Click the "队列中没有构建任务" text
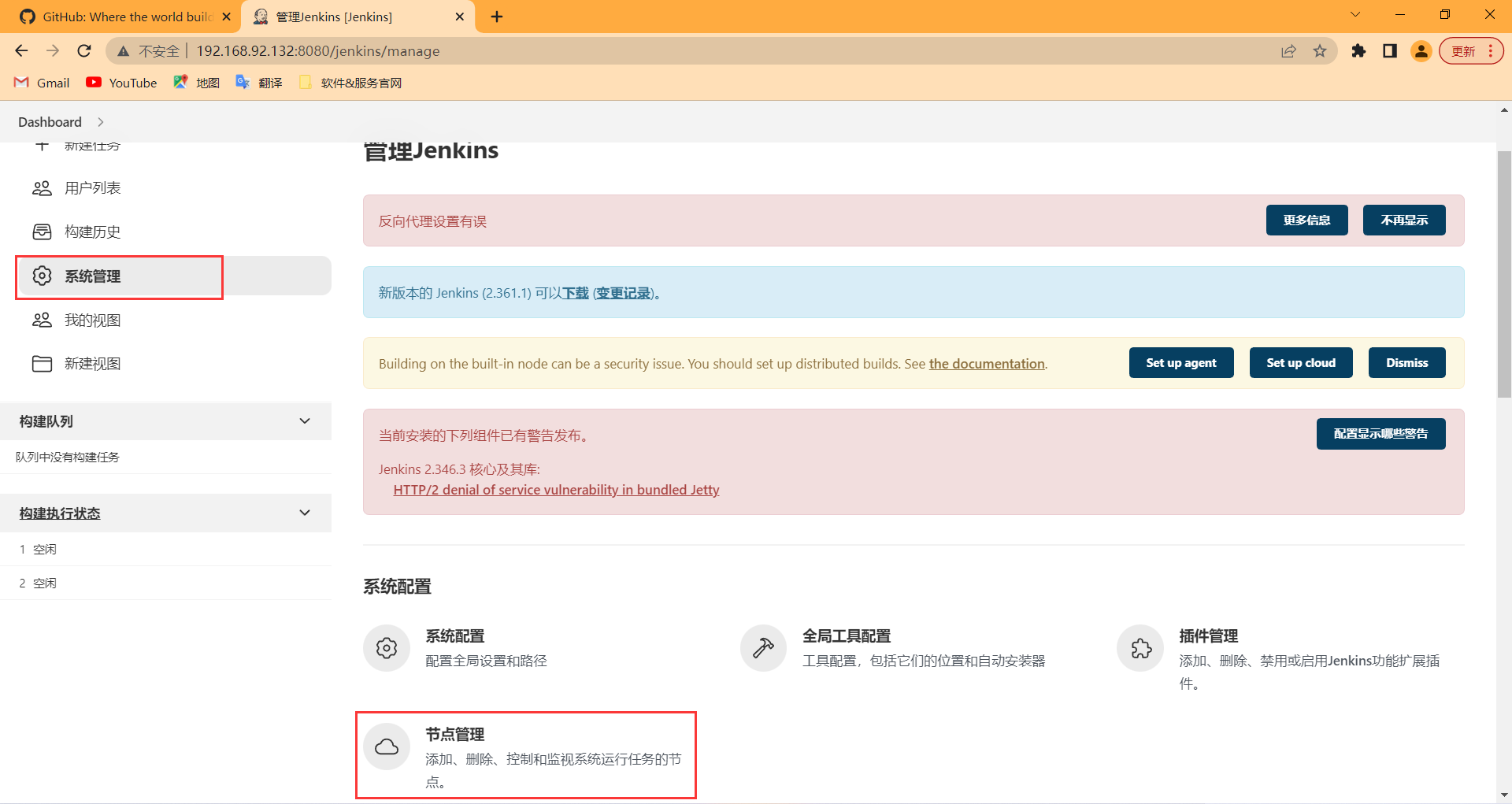Screen dimensions: 1512x804 click(x=68, y=458)
